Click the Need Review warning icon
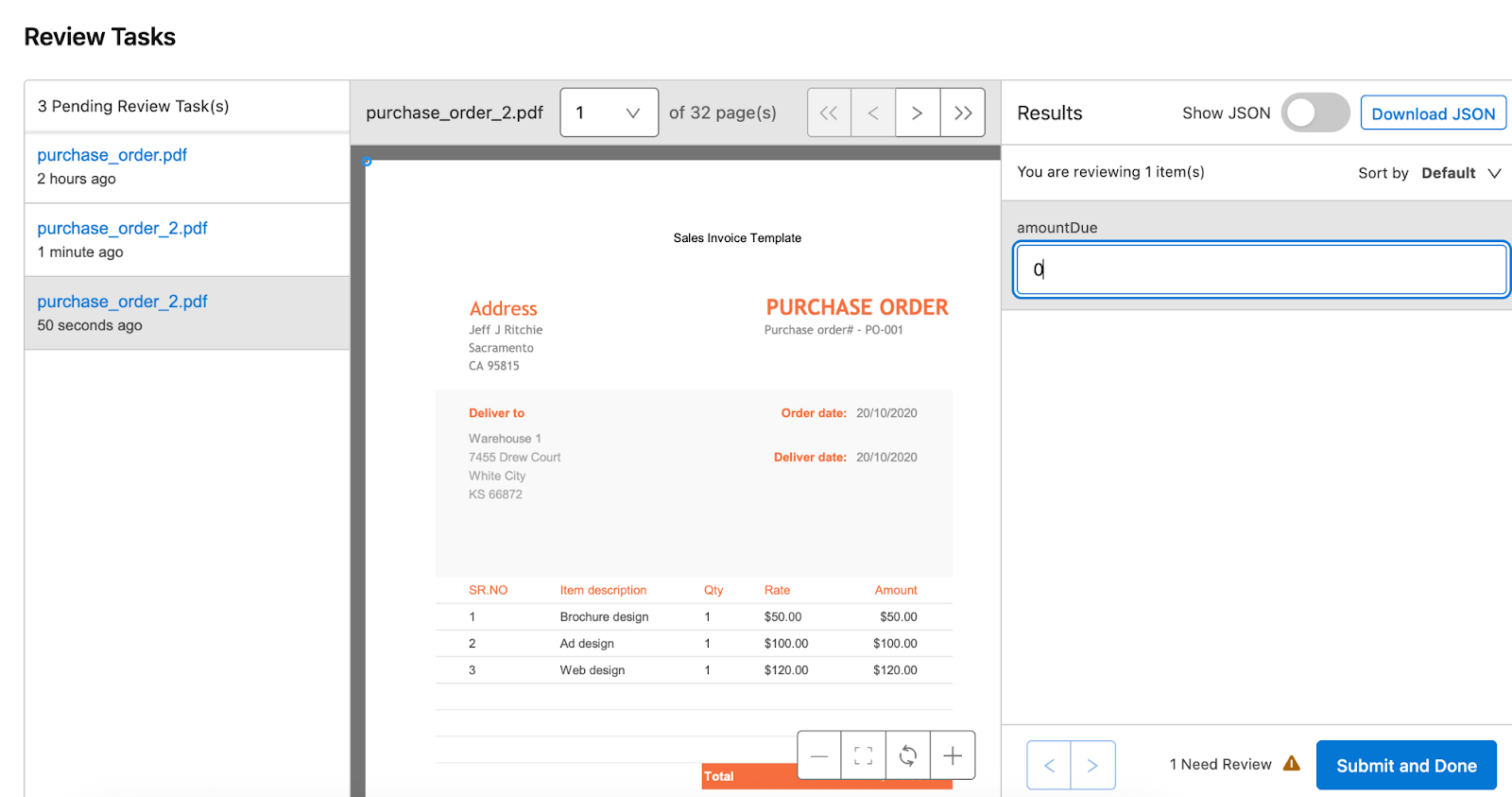Screen dimensions: 1512x797 [1292, 763]
